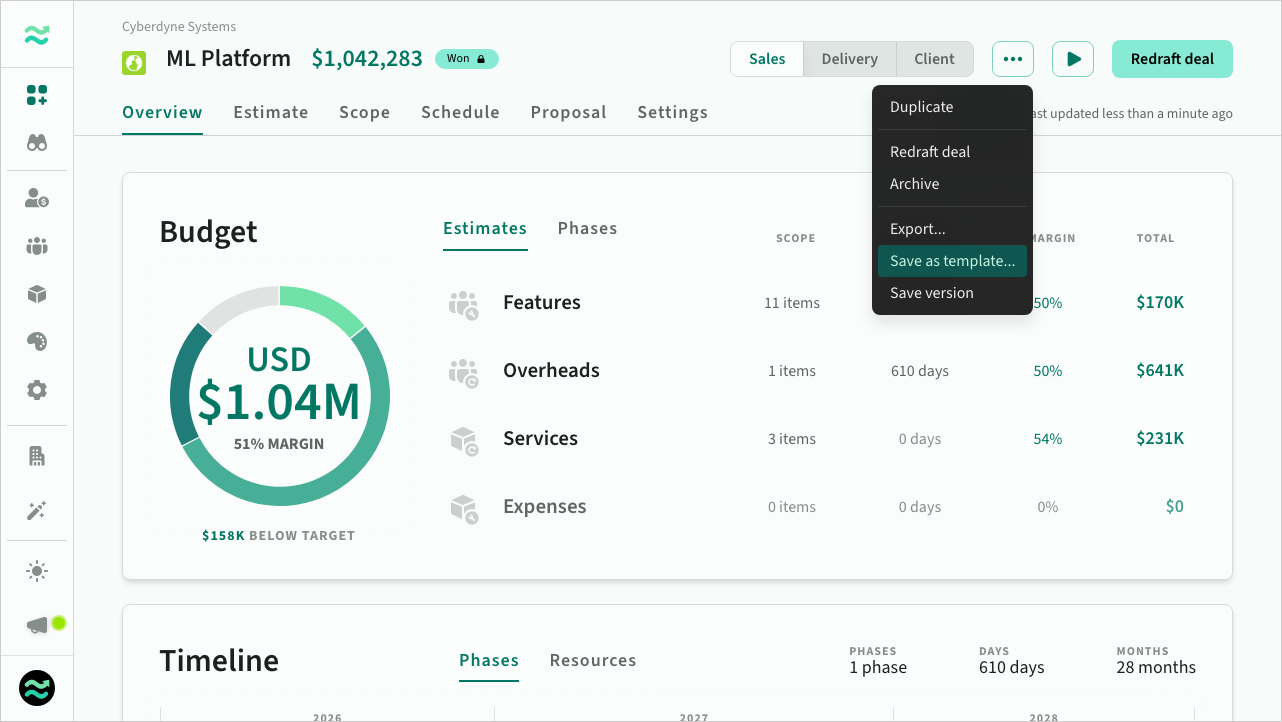The image size is (1282, 722).
Task: Click the magic wand icon in sidebar
Action: pyautogui.click(x=37, y=511)
